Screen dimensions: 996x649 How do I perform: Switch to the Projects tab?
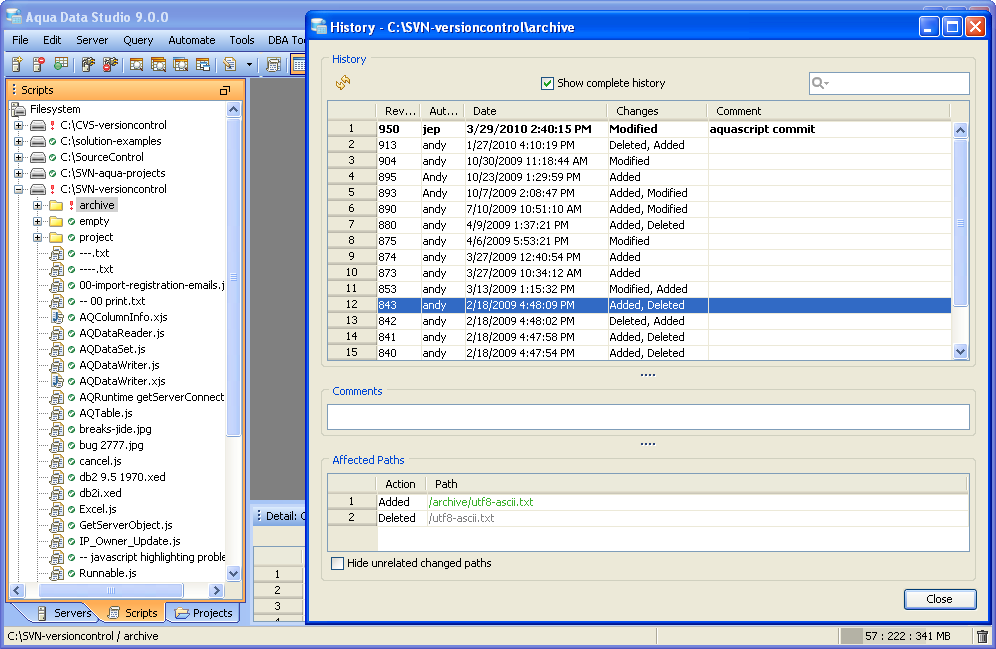pyautogui.click(x=203, y=613)
